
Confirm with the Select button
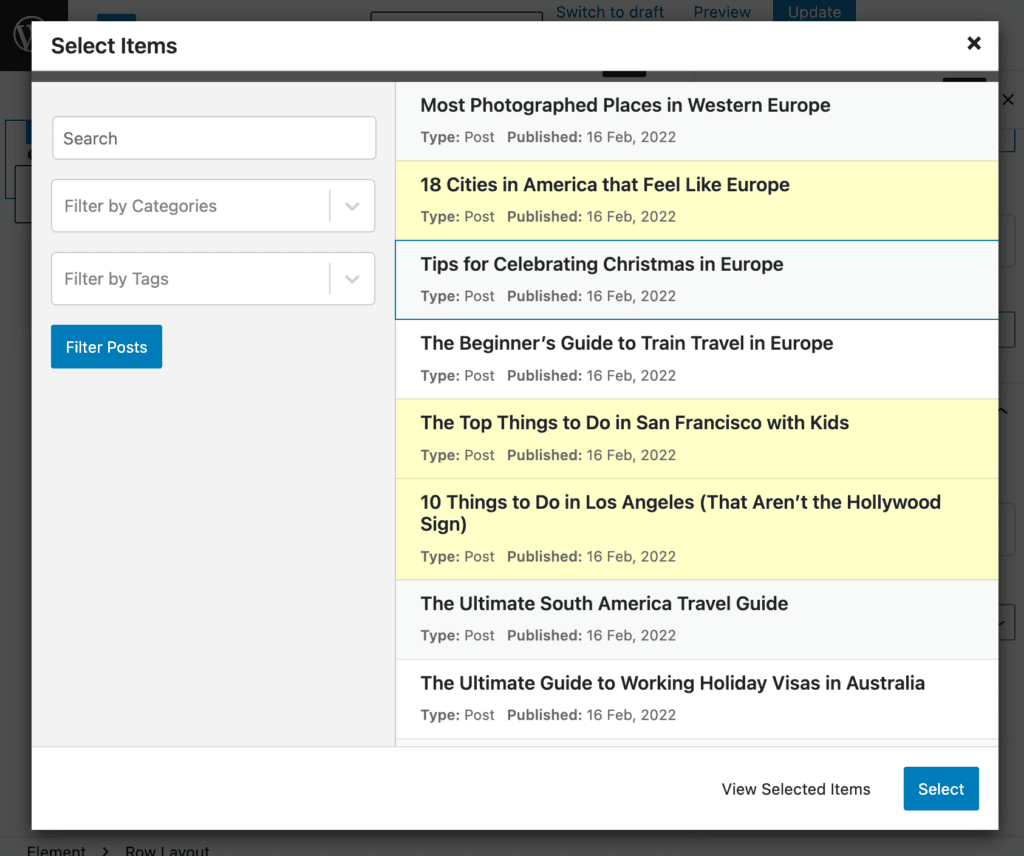coord(940,789)
